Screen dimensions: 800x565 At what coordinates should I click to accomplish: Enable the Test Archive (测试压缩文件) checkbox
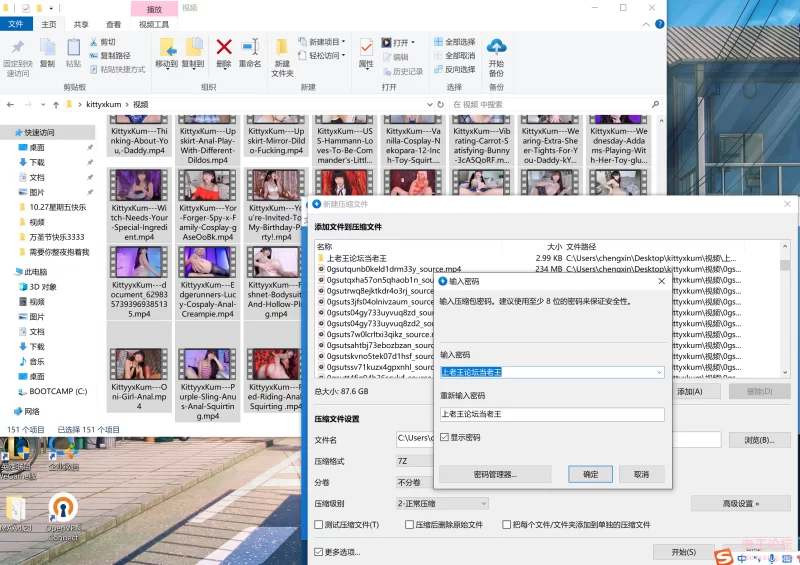(319, 524)
